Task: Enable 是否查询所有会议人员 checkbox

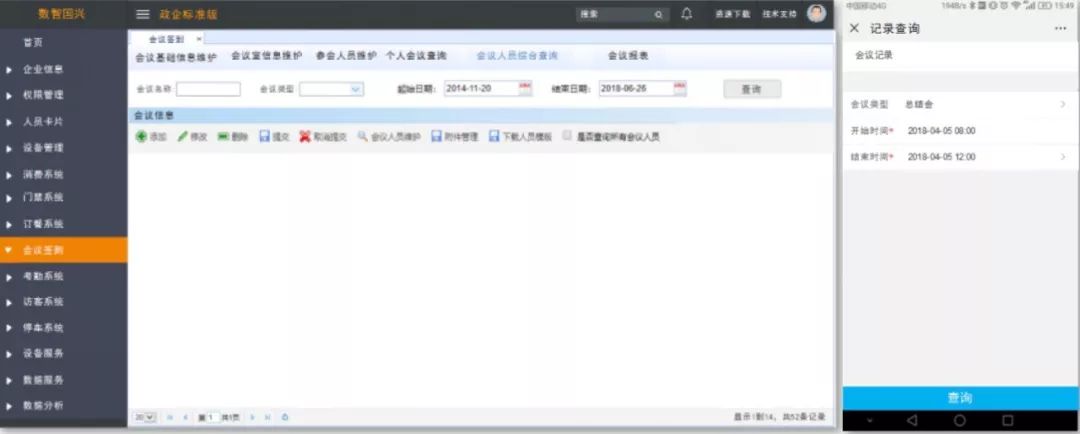Action: pos(568,135)
